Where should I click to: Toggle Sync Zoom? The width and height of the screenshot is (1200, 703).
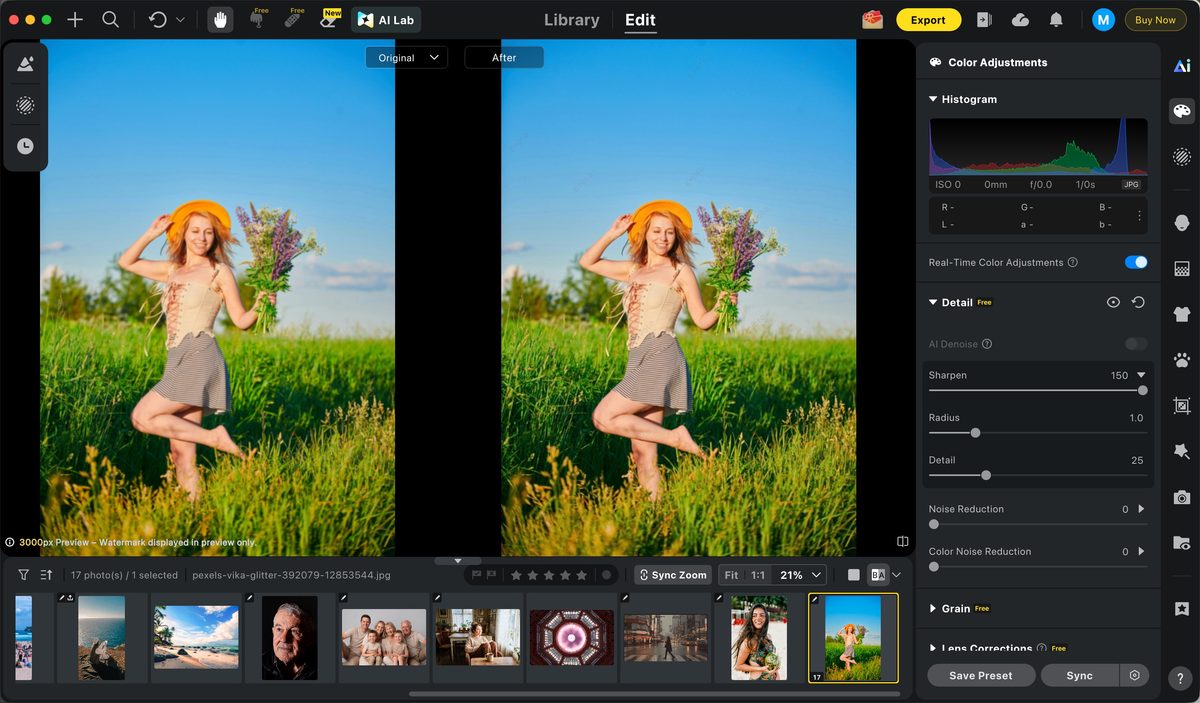pos(673,575)
